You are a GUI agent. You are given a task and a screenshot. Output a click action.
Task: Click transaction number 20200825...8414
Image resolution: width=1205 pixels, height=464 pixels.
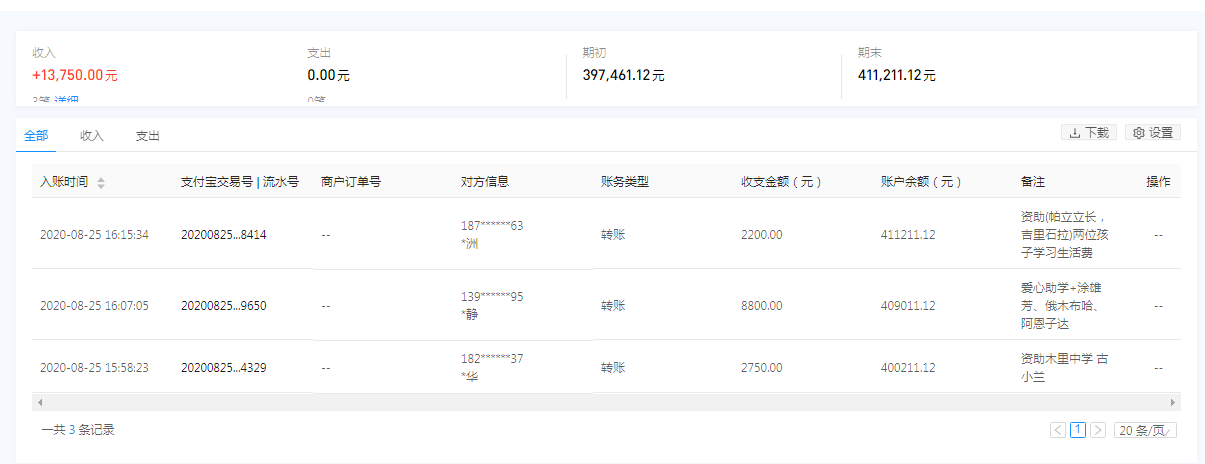pyautogui.click(x=223, y=235)
